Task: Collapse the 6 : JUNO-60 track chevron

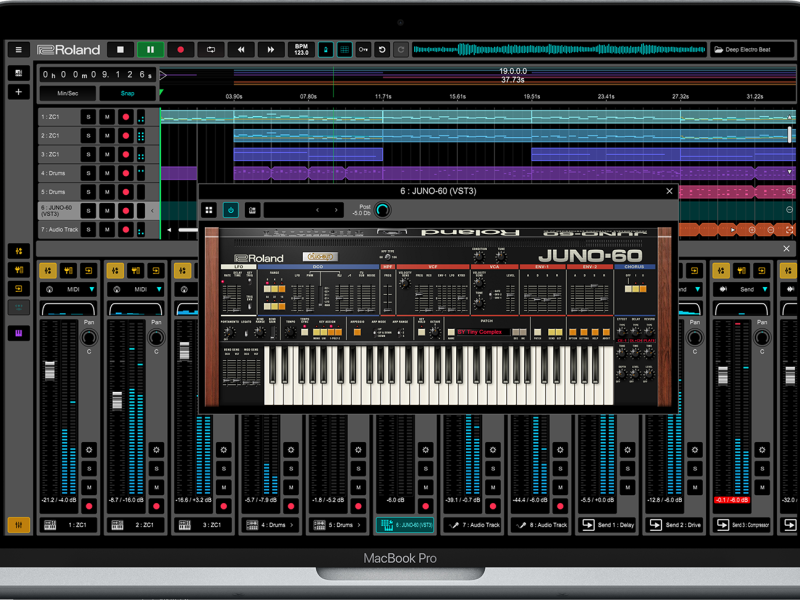Action: click(x=152, y=211)
